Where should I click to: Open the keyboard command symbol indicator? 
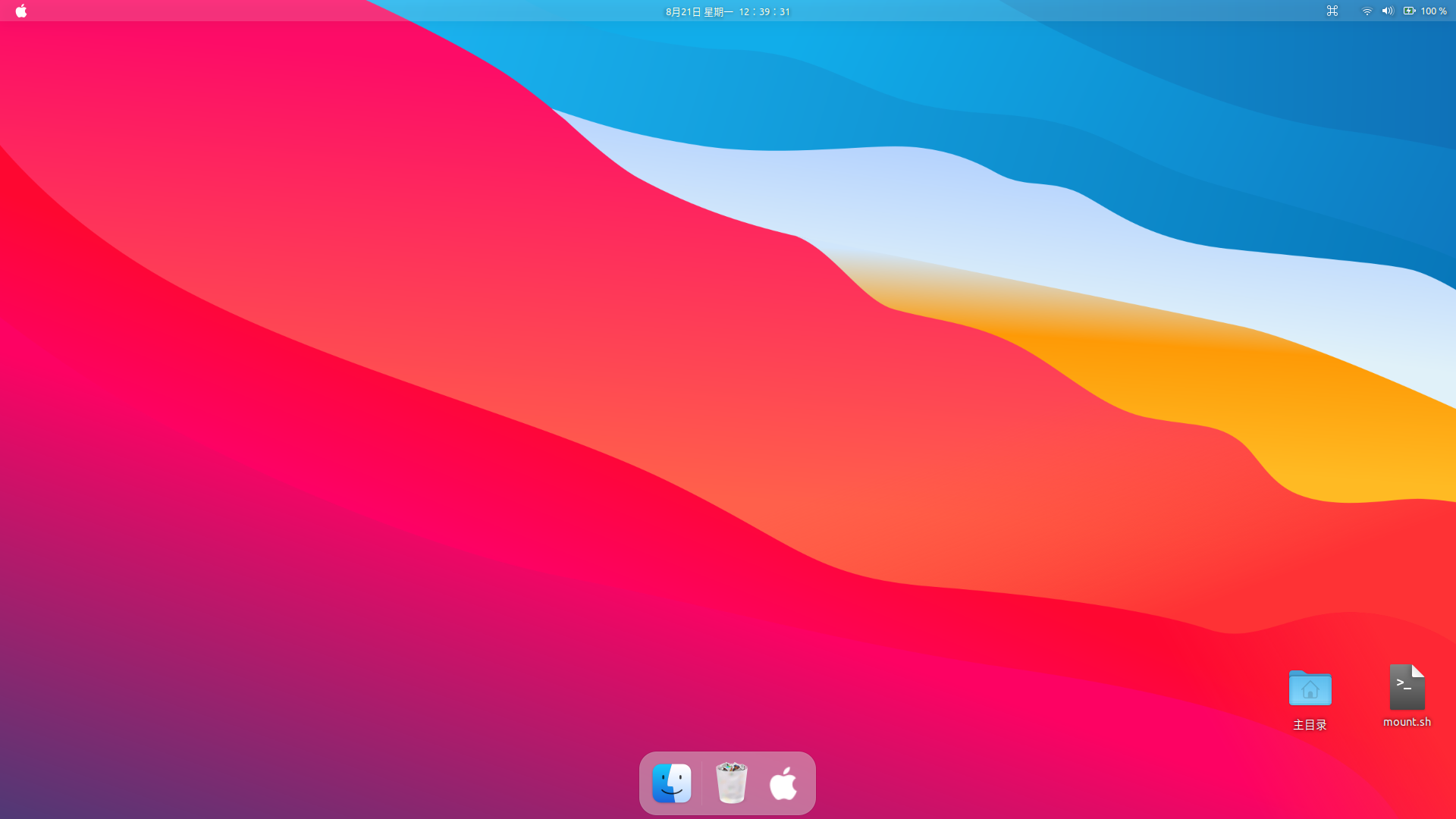point(1332,11)
